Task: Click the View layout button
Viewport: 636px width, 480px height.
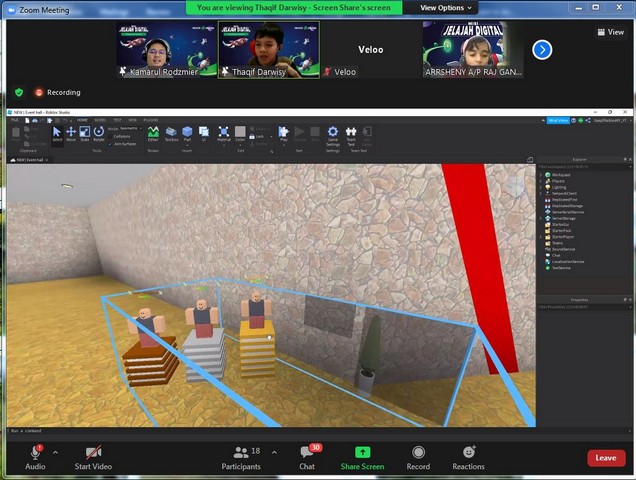Action: 609,32
